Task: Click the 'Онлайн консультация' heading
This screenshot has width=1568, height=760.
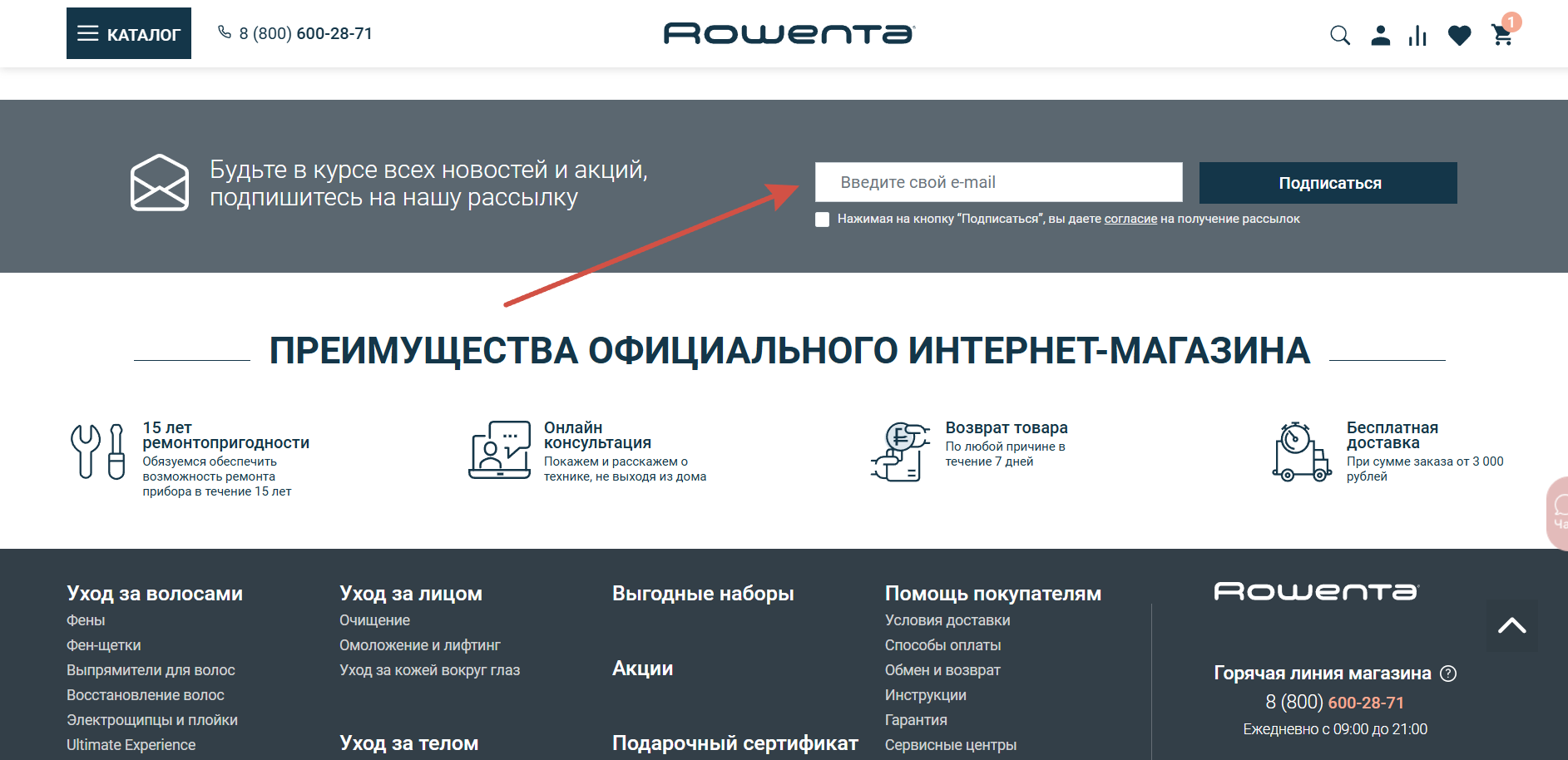Action: 597,435
